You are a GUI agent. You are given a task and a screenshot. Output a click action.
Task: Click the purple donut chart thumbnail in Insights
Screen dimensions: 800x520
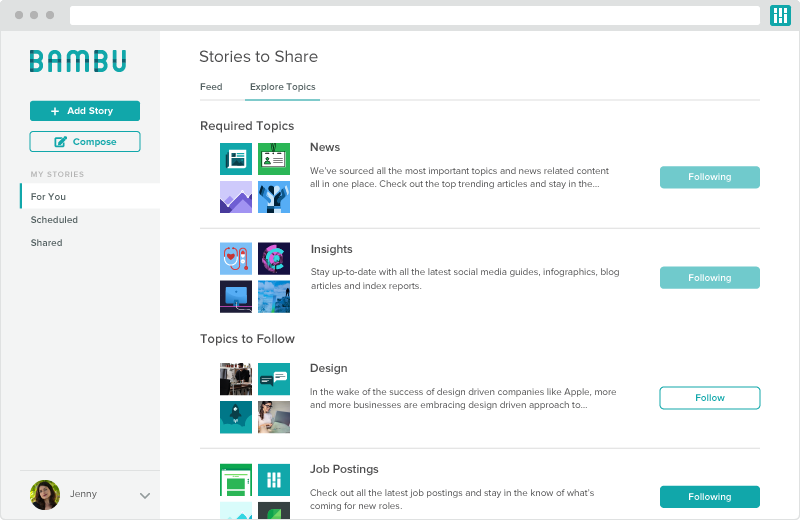pos(274,258)
